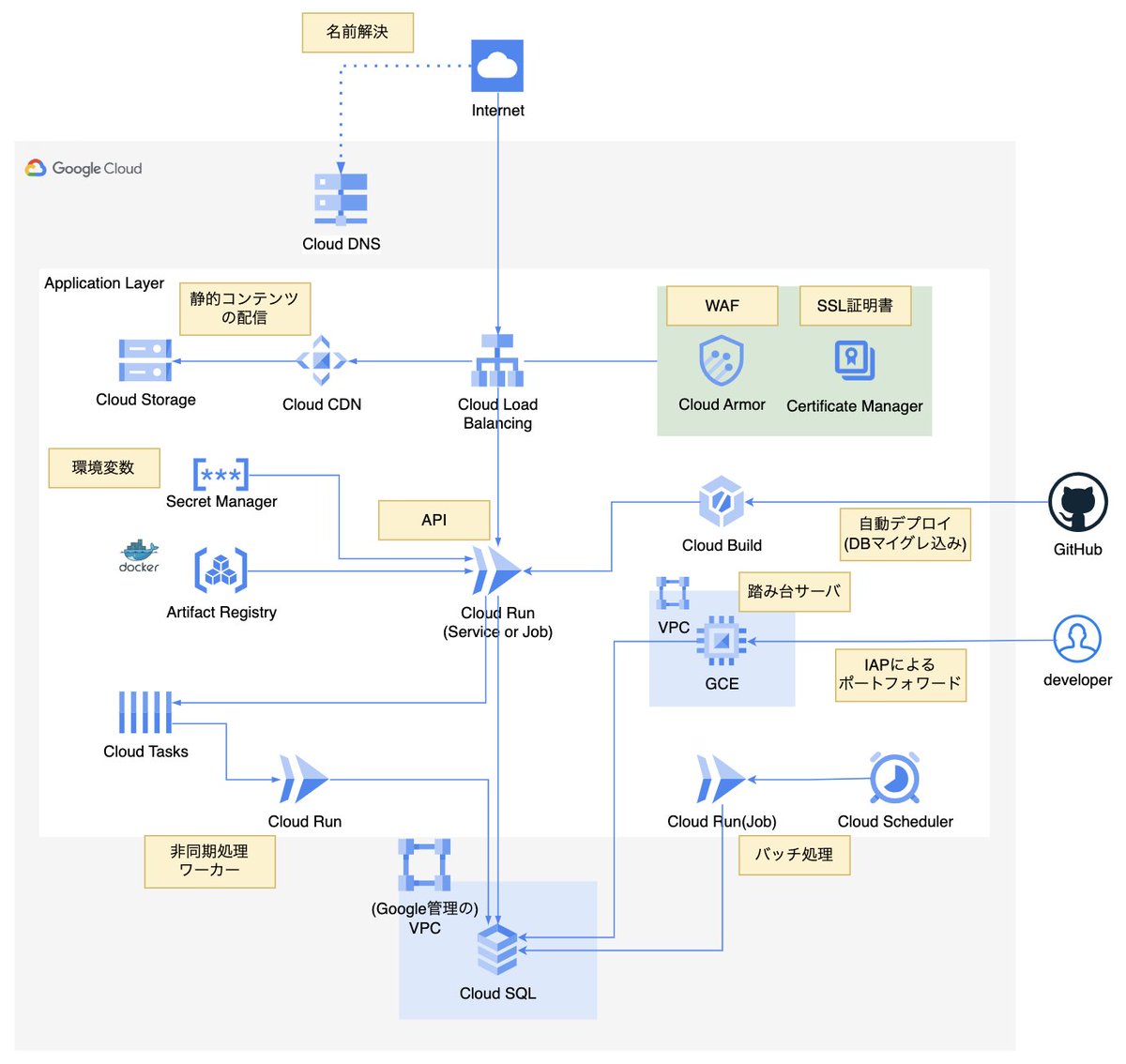Select the SSL証明書 label box
Image resolution: width=1126 pixels, height=1064 pixels.
[855, 306]
